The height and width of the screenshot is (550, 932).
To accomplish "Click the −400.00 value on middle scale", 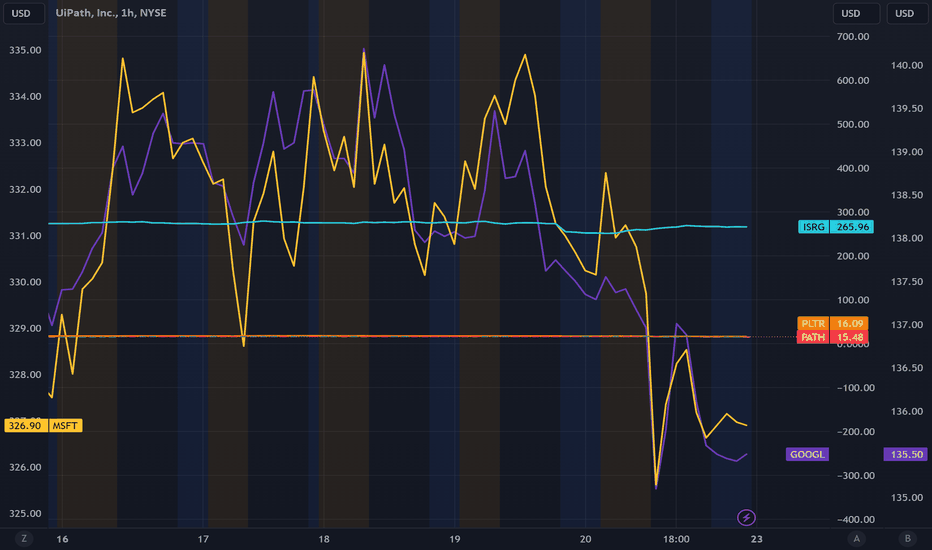I will click(x=856, y=520).
